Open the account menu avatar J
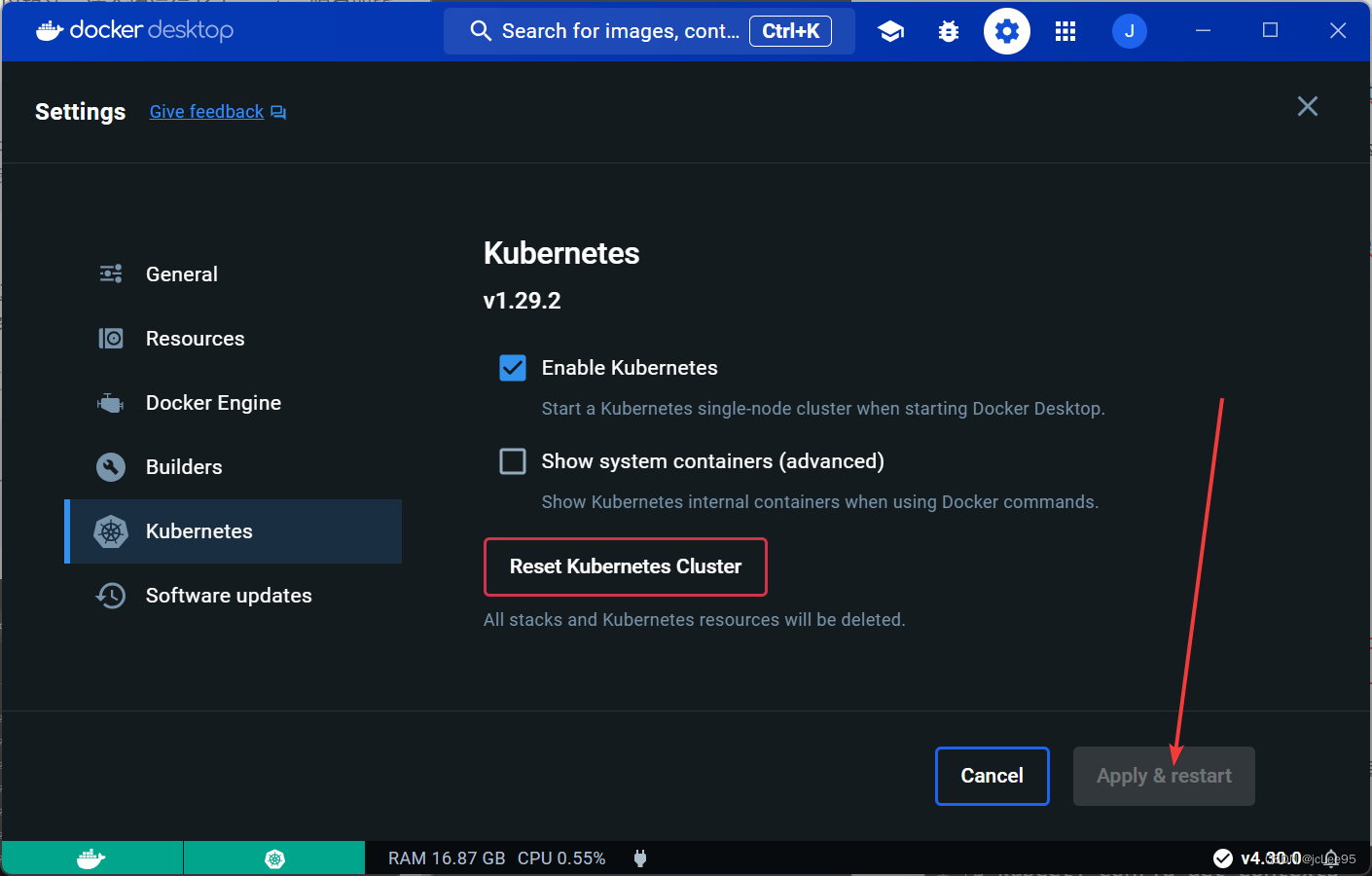Viewport: 1372px width, 876px height. point(1129,30)
